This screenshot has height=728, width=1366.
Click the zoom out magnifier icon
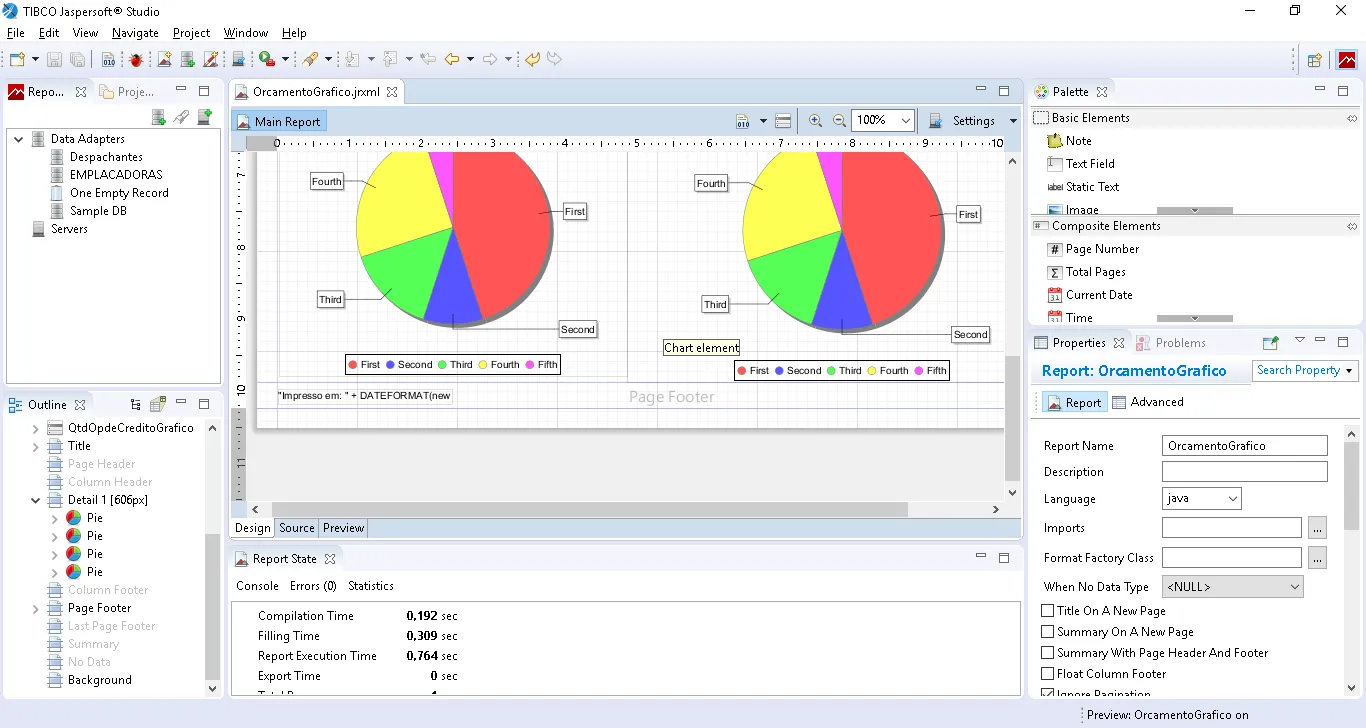pyautogui.click(x=839, y=121)
